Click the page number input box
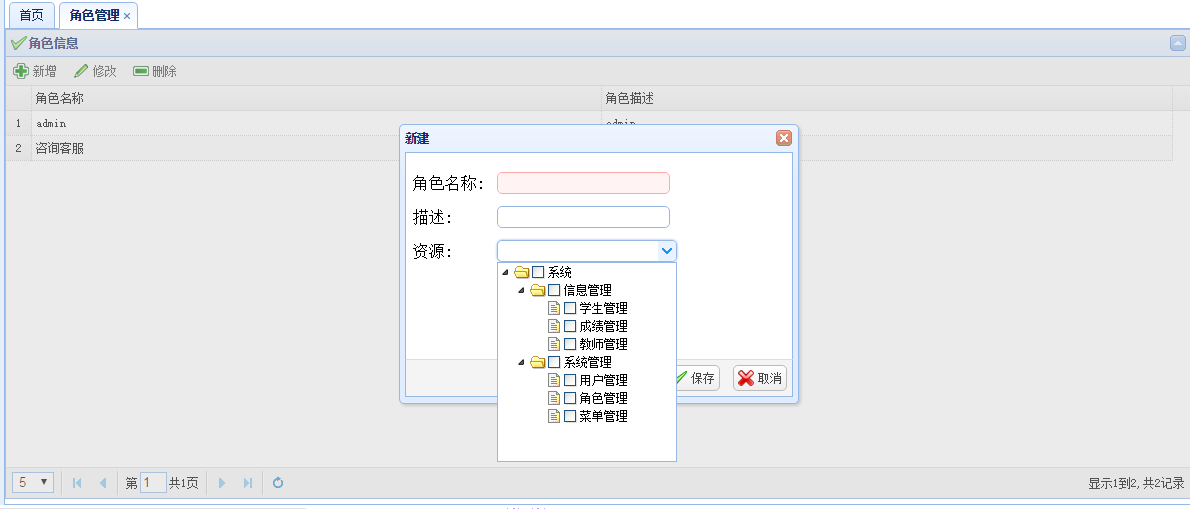This screenshot has height=509, width=1190. coord(153,482)
